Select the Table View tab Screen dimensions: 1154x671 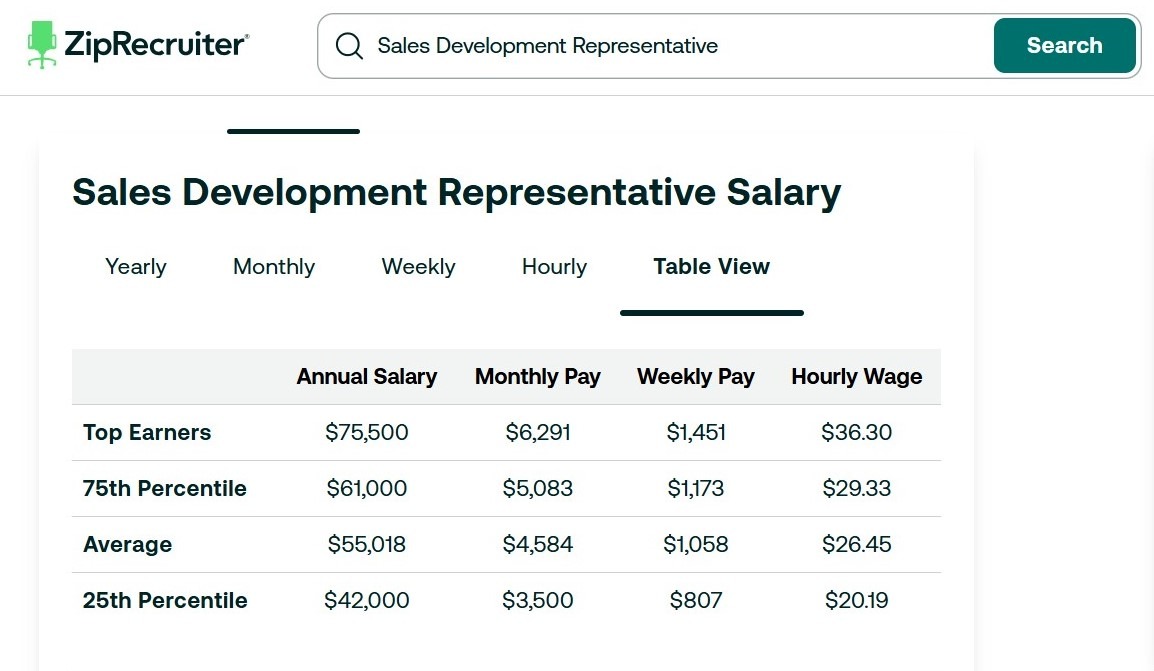coord(711,267)
